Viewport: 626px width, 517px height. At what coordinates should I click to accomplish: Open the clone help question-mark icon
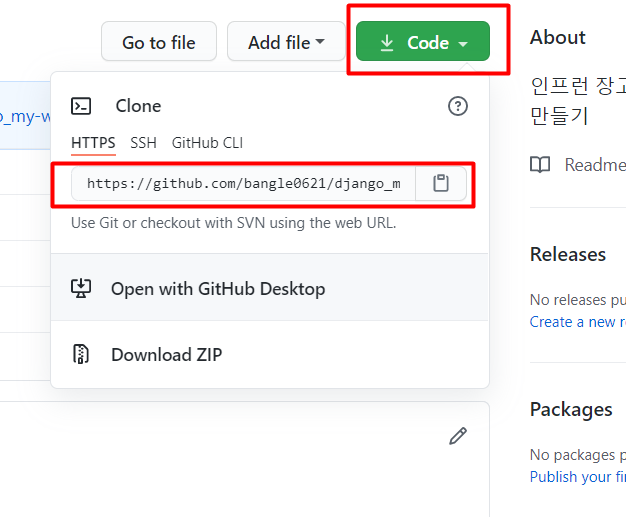458,106
